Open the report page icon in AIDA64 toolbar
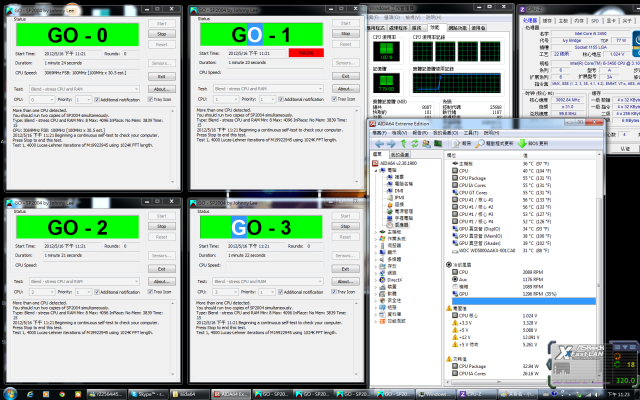640x400 pixels. click(x=456, y=144)
